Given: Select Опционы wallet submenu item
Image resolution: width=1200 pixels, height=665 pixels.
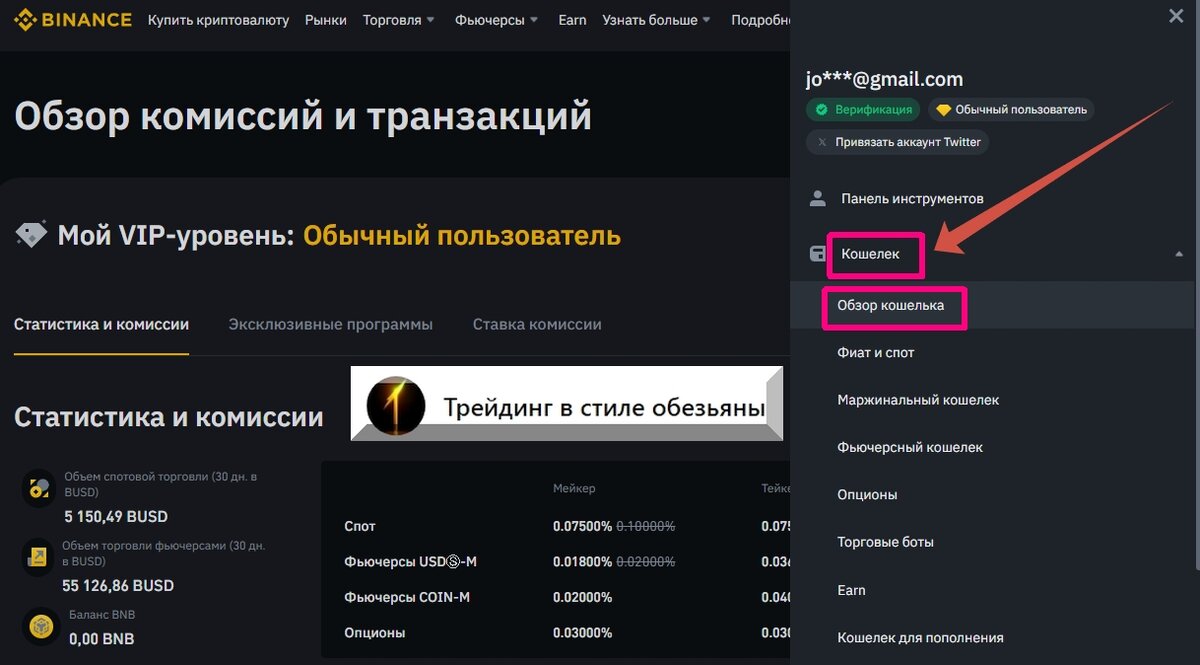Looking at the screenshot, I should click(x=867, y=495).
